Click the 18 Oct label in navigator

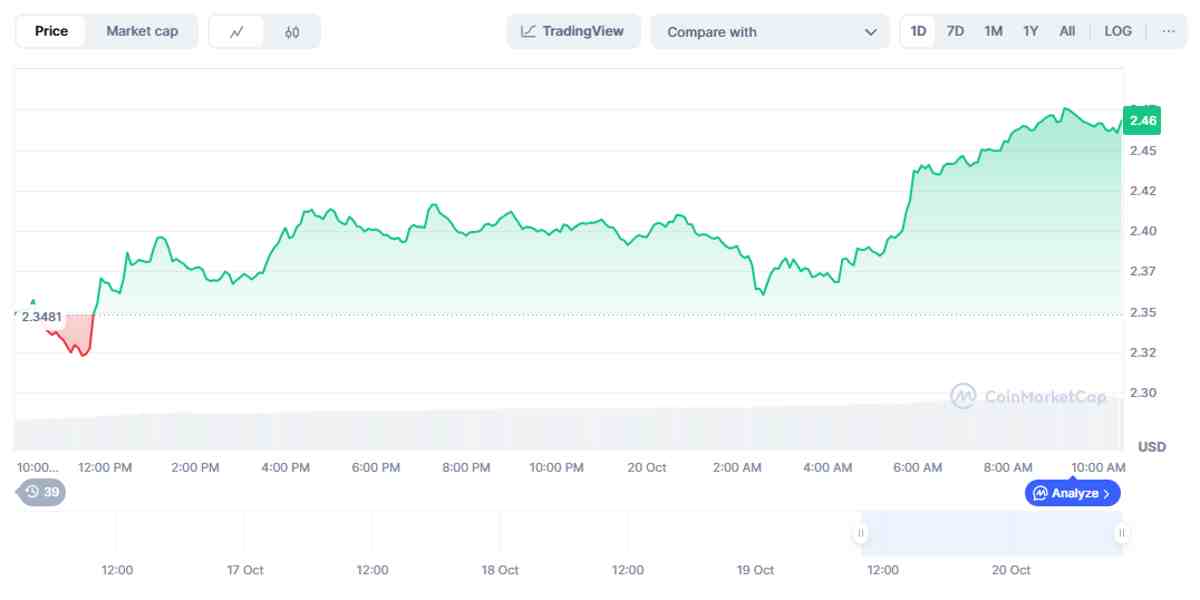pos(500,570)
